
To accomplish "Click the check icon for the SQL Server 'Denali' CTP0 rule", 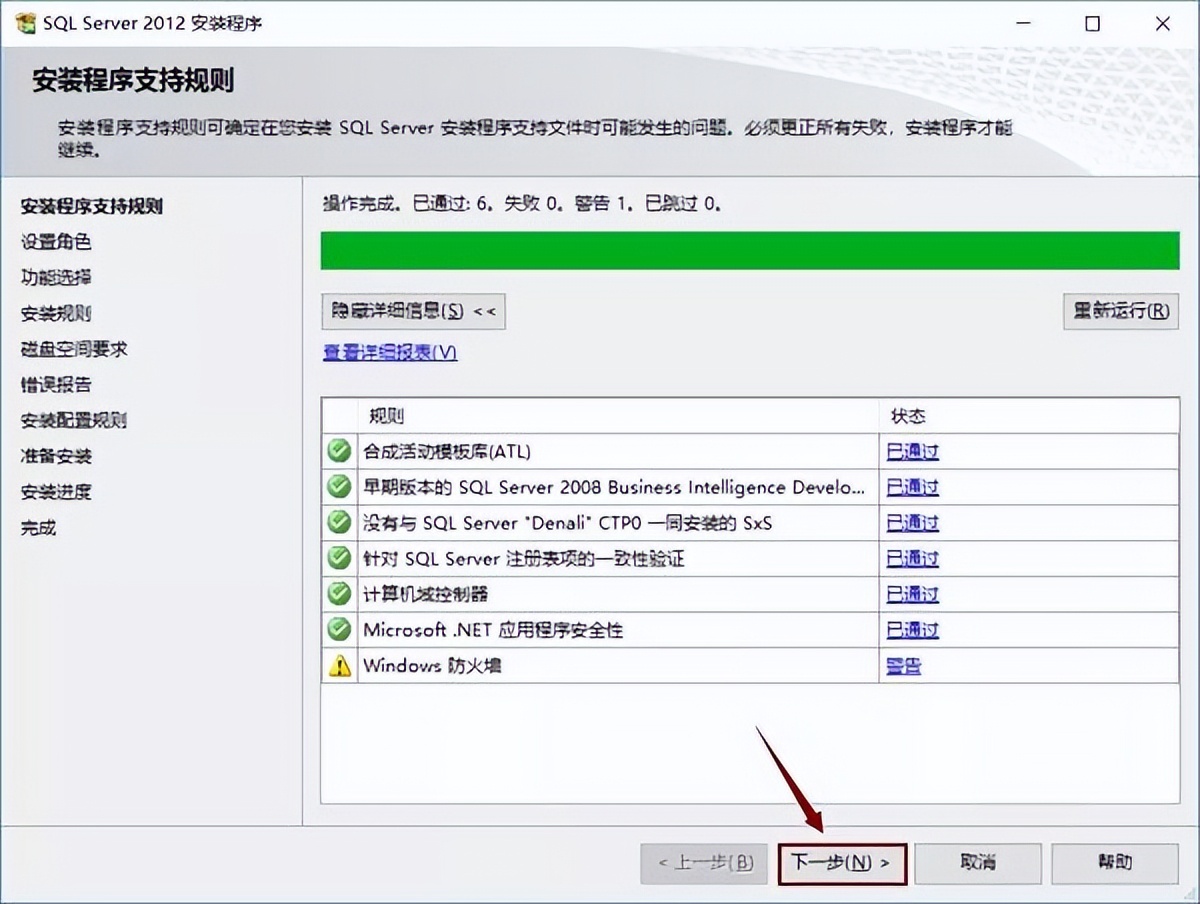I will click(x=338, y=522).
